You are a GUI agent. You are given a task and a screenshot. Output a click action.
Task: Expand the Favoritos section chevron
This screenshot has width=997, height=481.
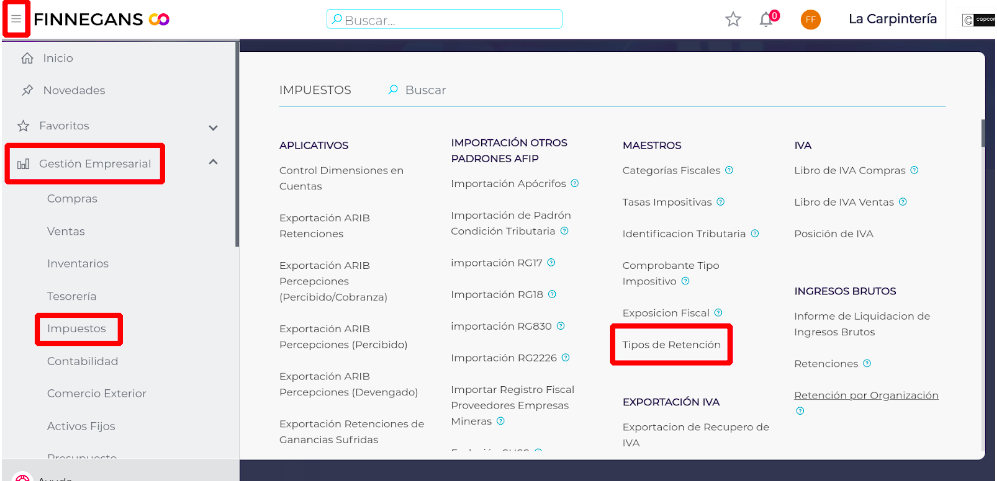(214, 128)
